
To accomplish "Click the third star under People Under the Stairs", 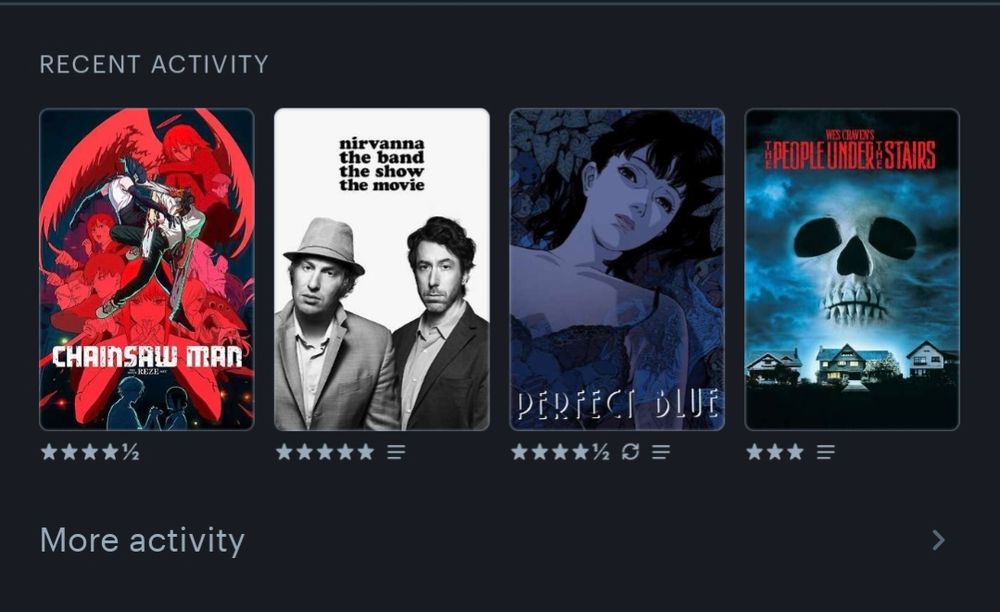I will (x=795, y=452).
